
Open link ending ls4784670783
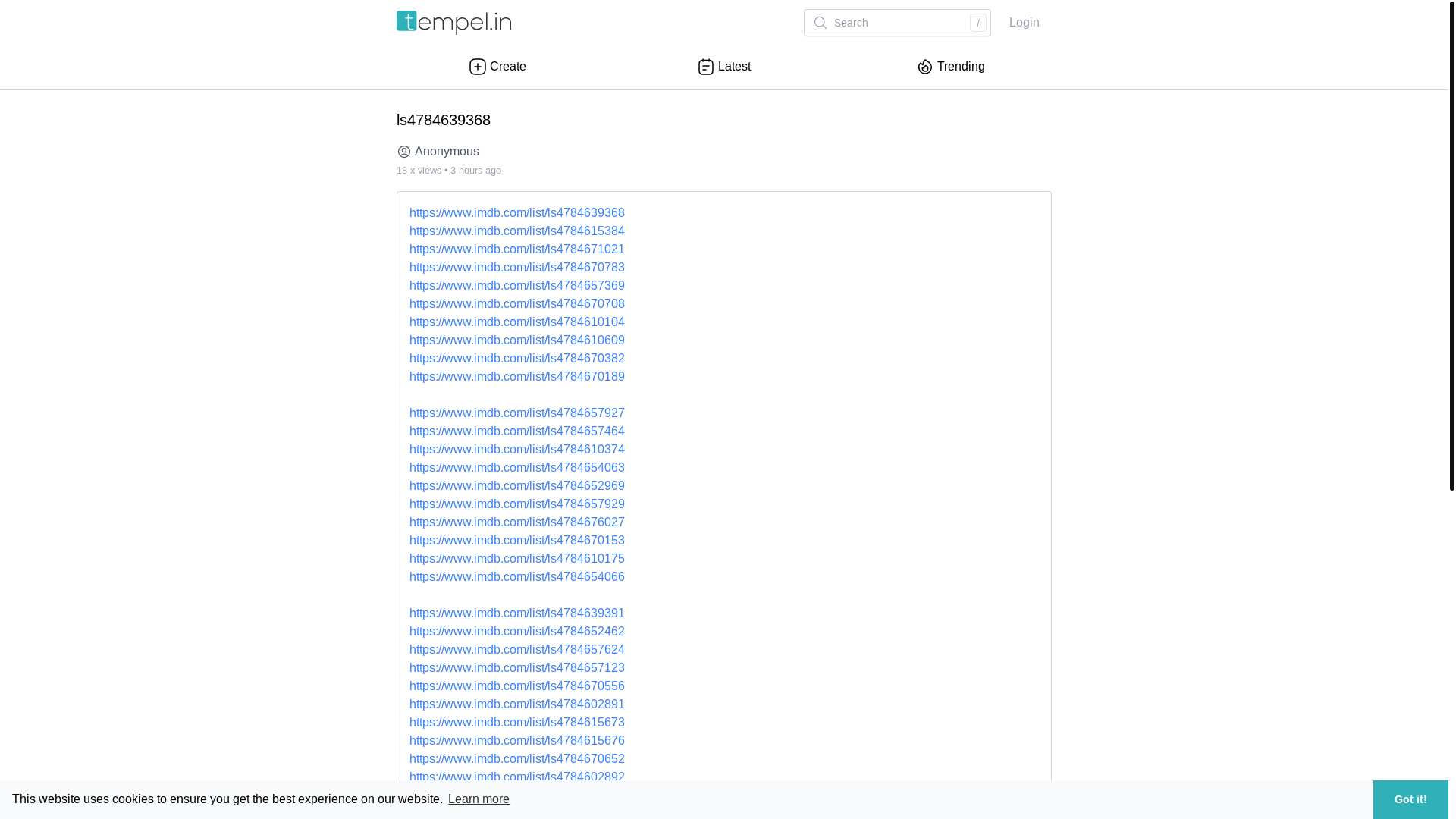click(x=517, y=268)
